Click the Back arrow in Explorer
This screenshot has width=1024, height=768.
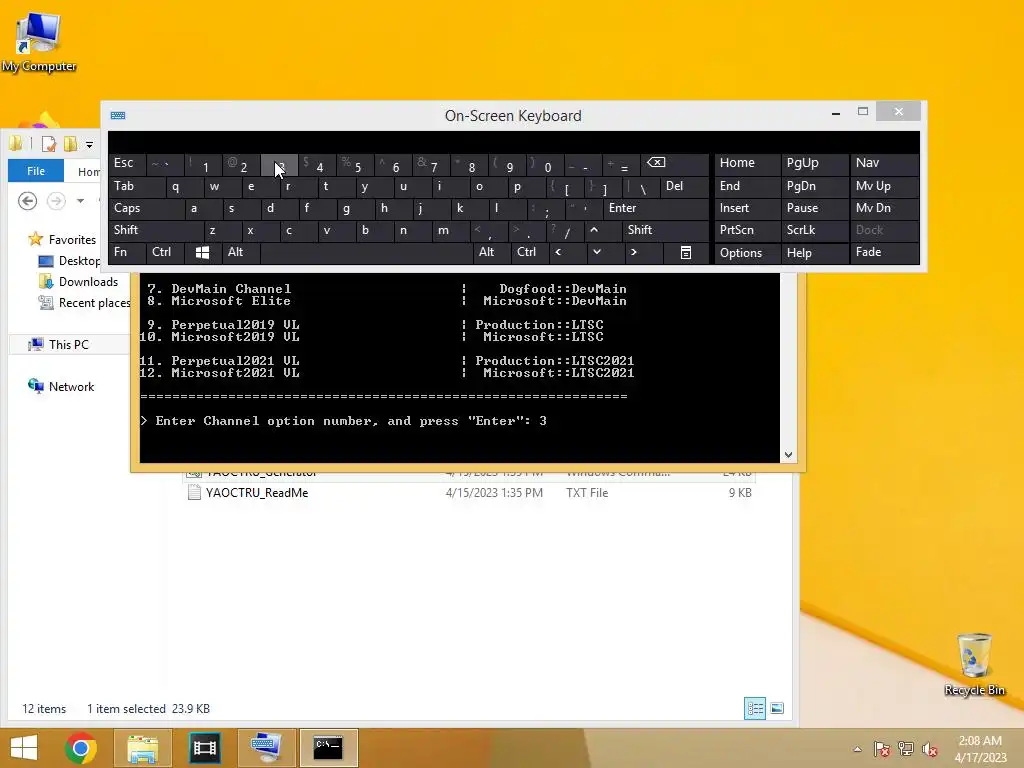coord(27,200)
